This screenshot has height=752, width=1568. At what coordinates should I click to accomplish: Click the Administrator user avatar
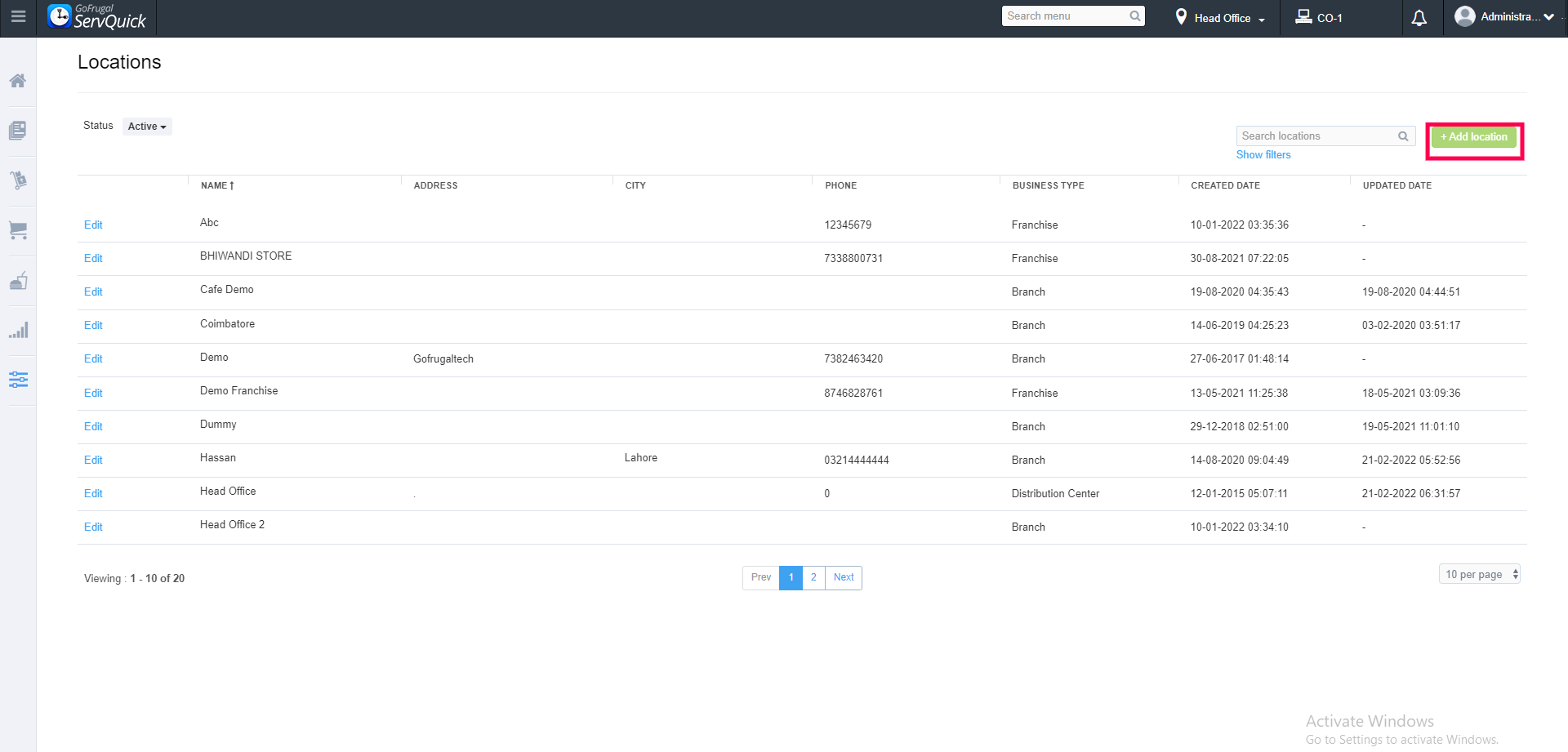[1465, 16]
